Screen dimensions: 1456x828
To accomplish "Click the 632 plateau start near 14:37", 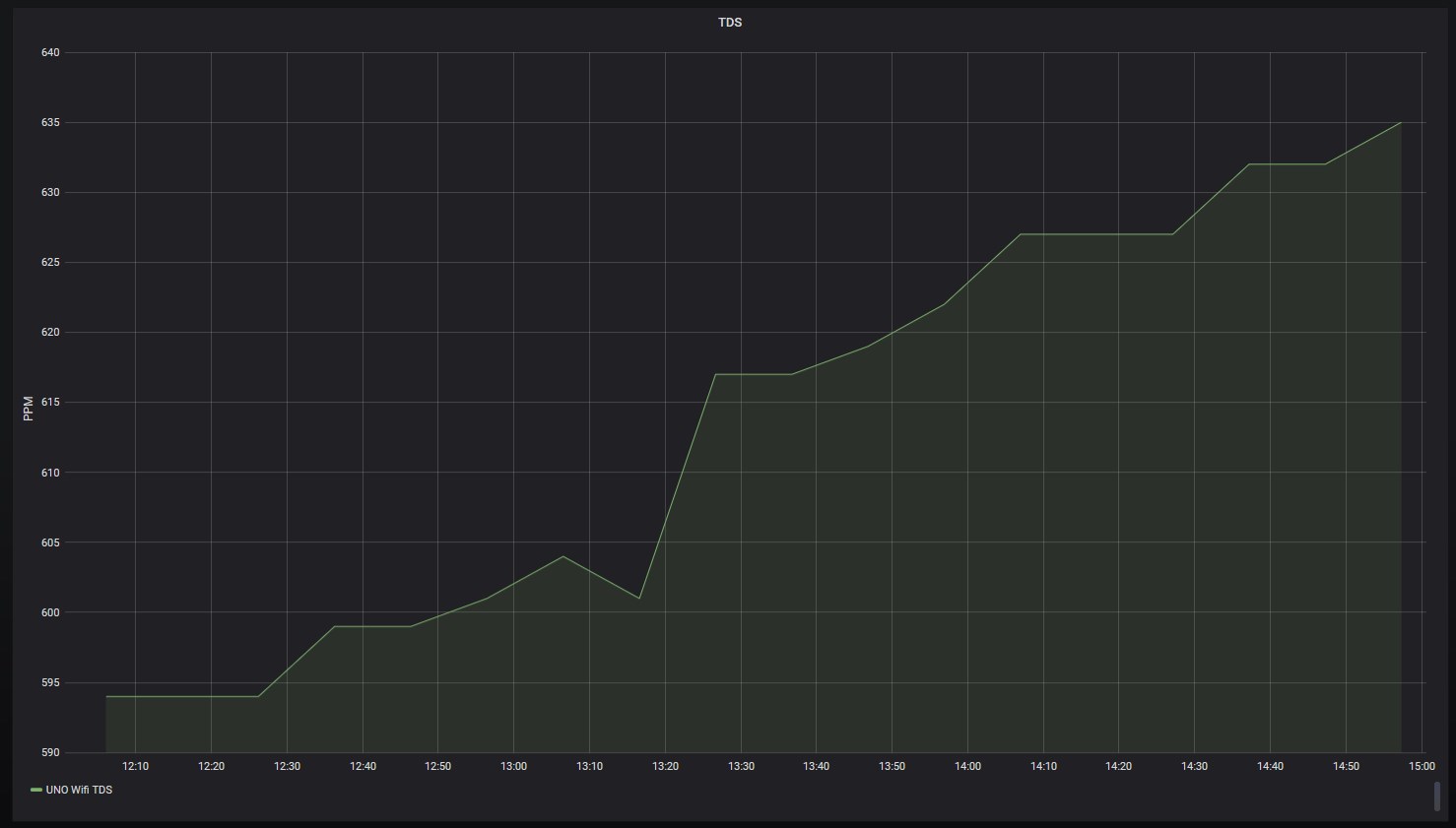I will click(x=1249, y=164).
